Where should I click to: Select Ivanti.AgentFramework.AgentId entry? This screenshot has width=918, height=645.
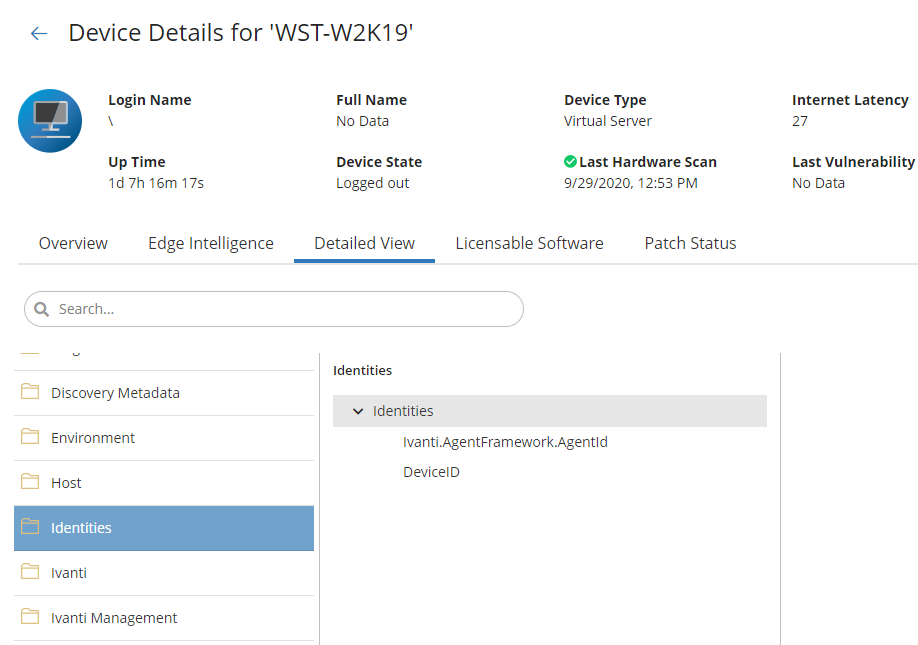[505, 442]
